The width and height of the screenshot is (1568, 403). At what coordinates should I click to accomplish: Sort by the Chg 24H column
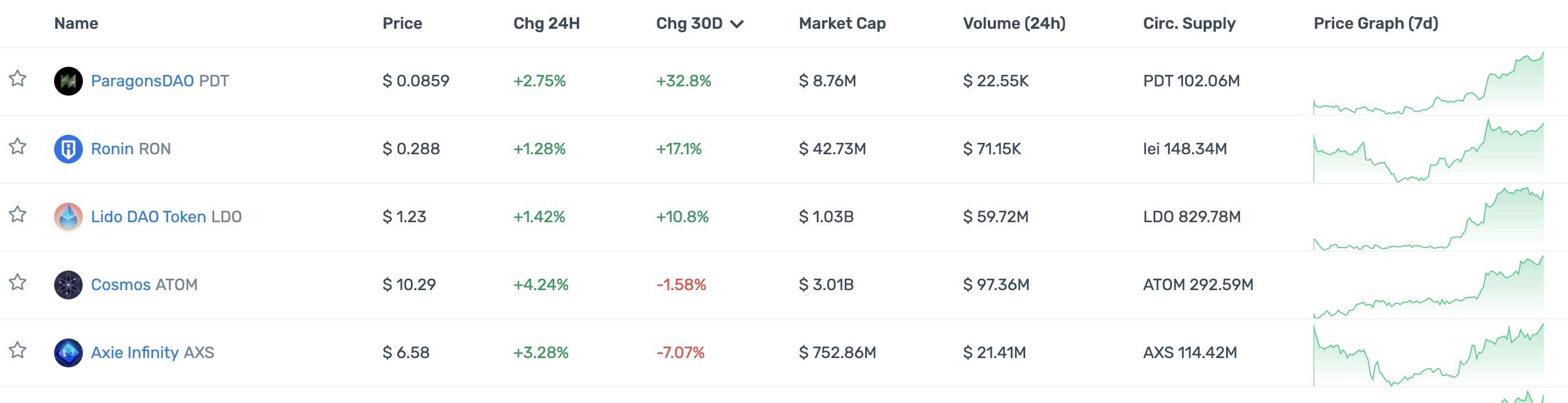pos(546,24)
